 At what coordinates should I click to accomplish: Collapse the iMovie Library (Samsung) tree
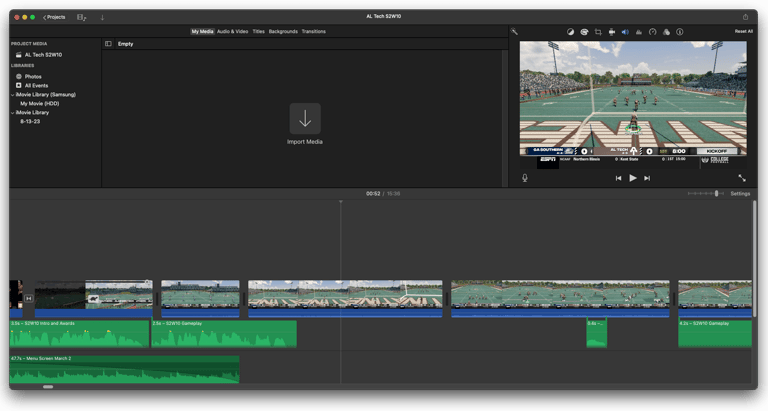[13, 95]
